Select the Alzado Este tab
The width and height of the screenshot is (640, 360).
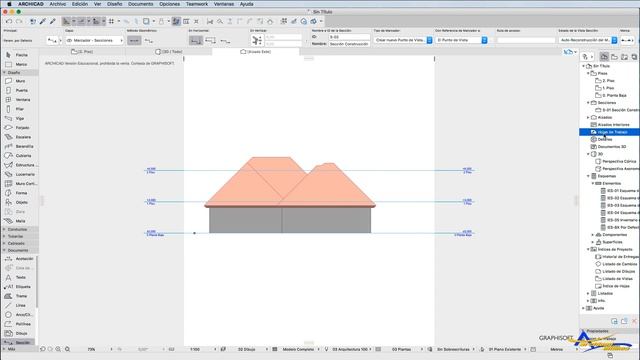pyautogui.click(x=256, y=52)
